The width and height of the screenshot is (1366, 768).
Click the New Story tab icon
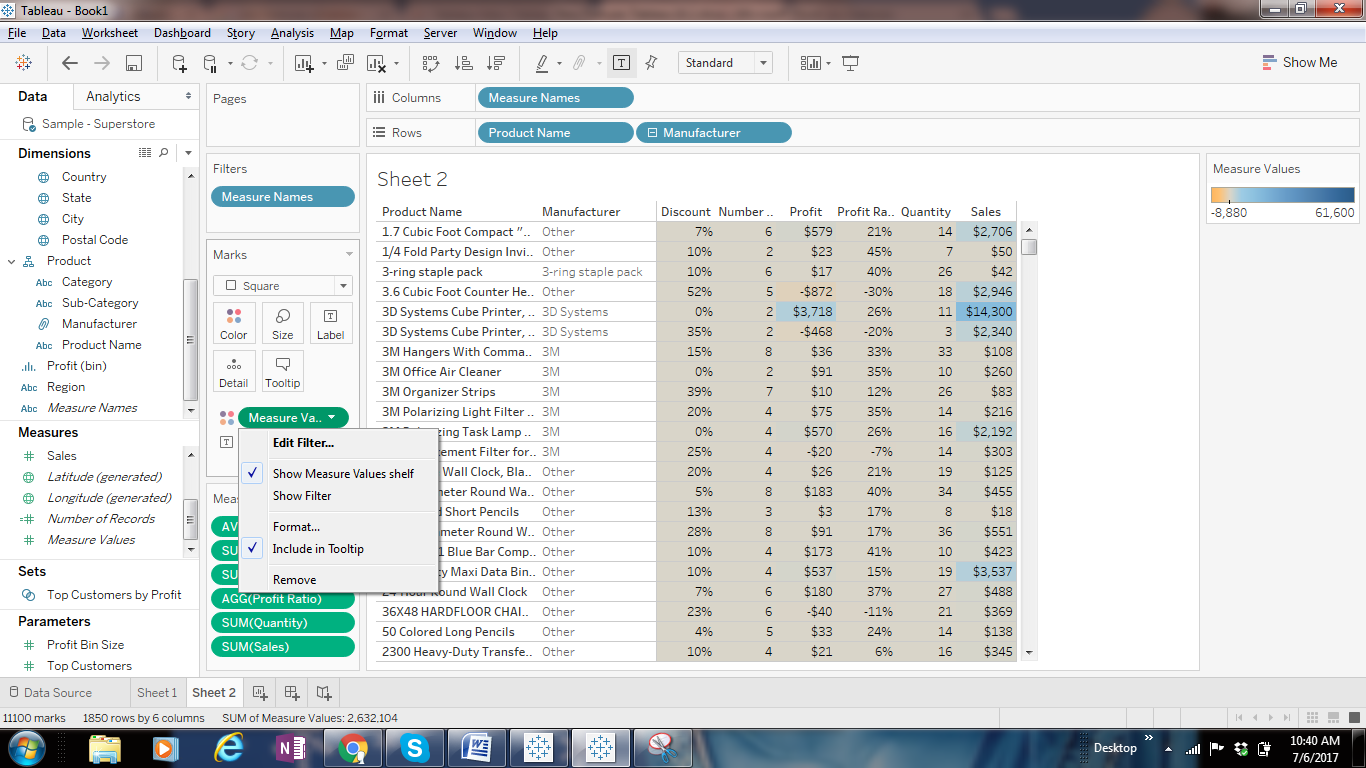[x=324, y=692]
